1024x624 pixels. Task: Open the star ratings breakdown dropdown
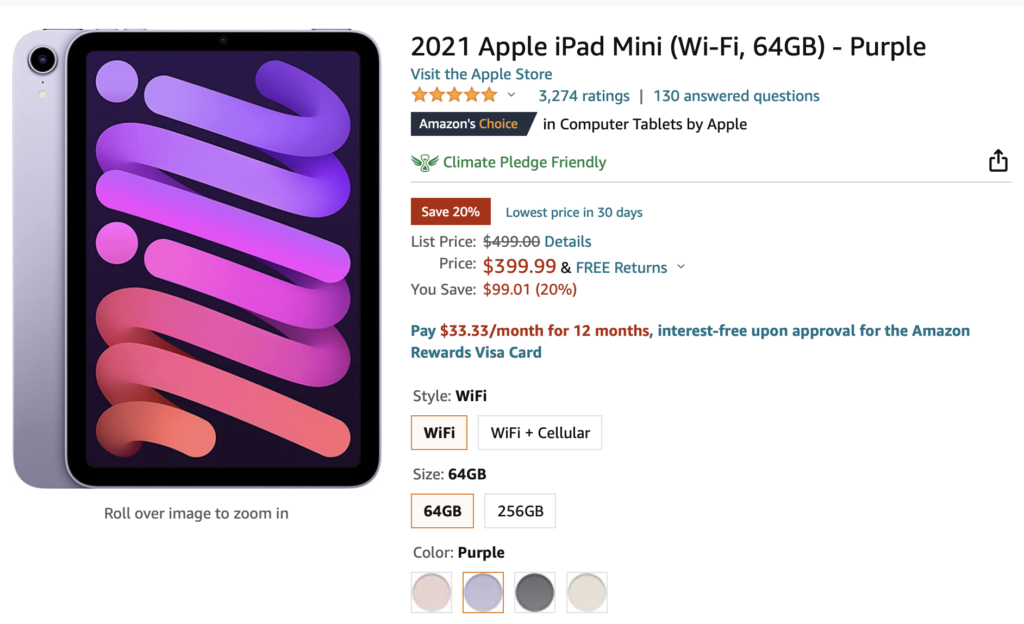[x=511, y=94]
